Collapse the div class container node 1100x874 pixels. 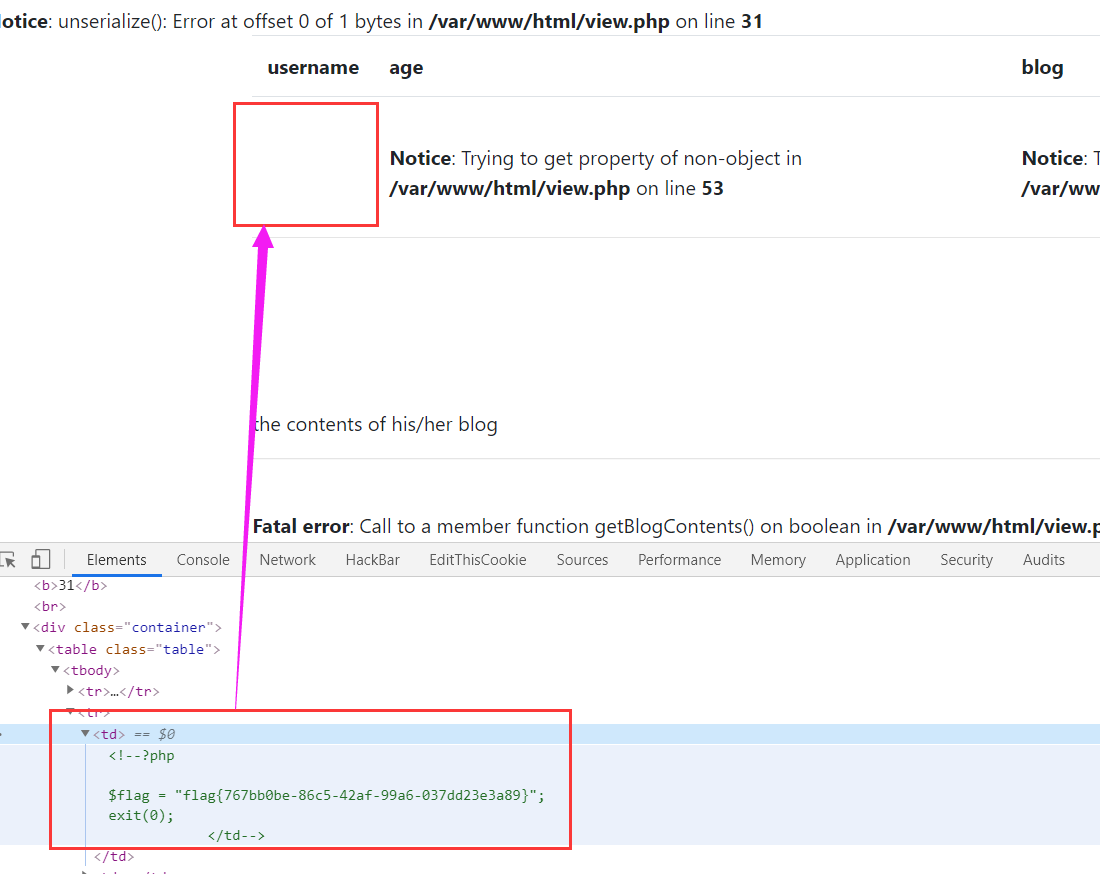pos(25,626)
